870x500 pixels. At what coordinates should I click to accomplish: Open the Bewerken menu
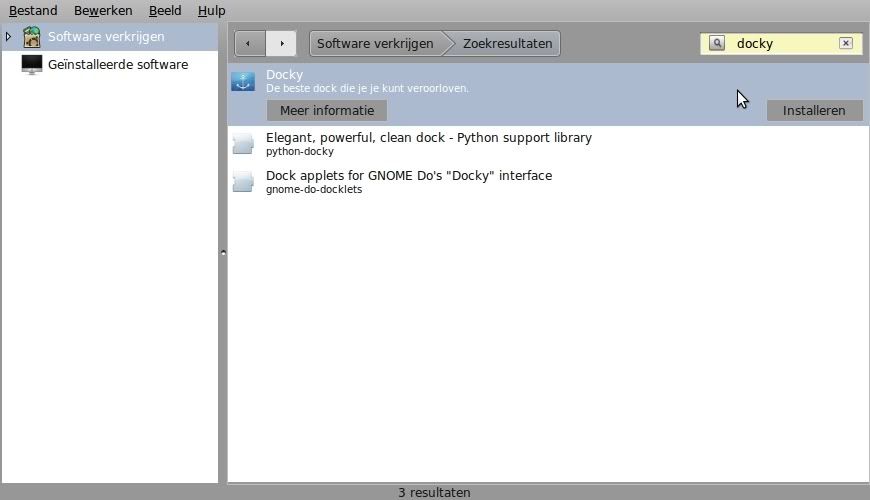pyautogui.click(x=103, y=11)
